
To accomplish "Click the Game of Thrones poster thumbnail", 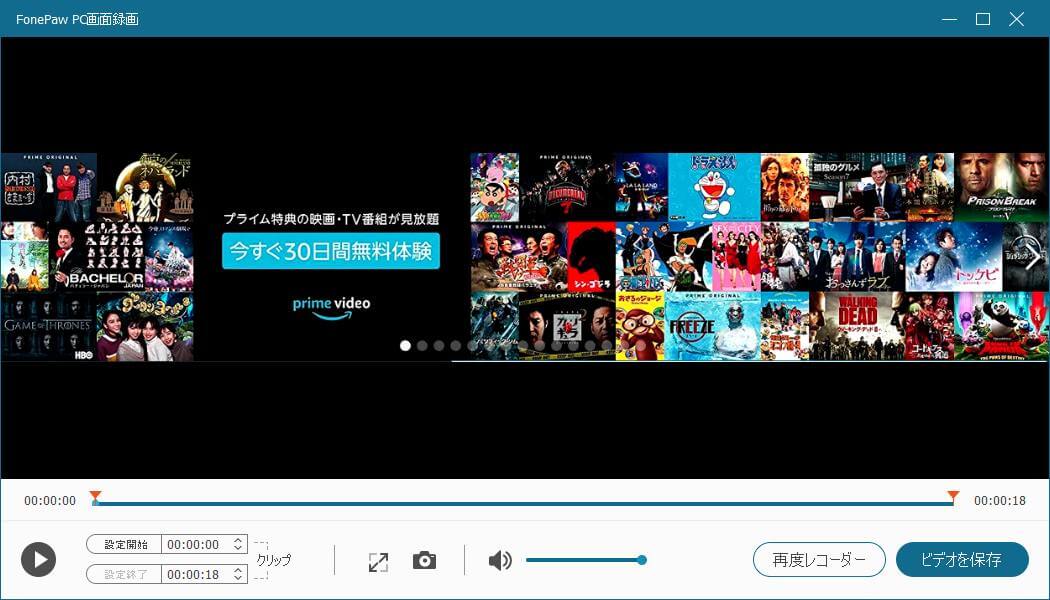I will coord(48,327).
